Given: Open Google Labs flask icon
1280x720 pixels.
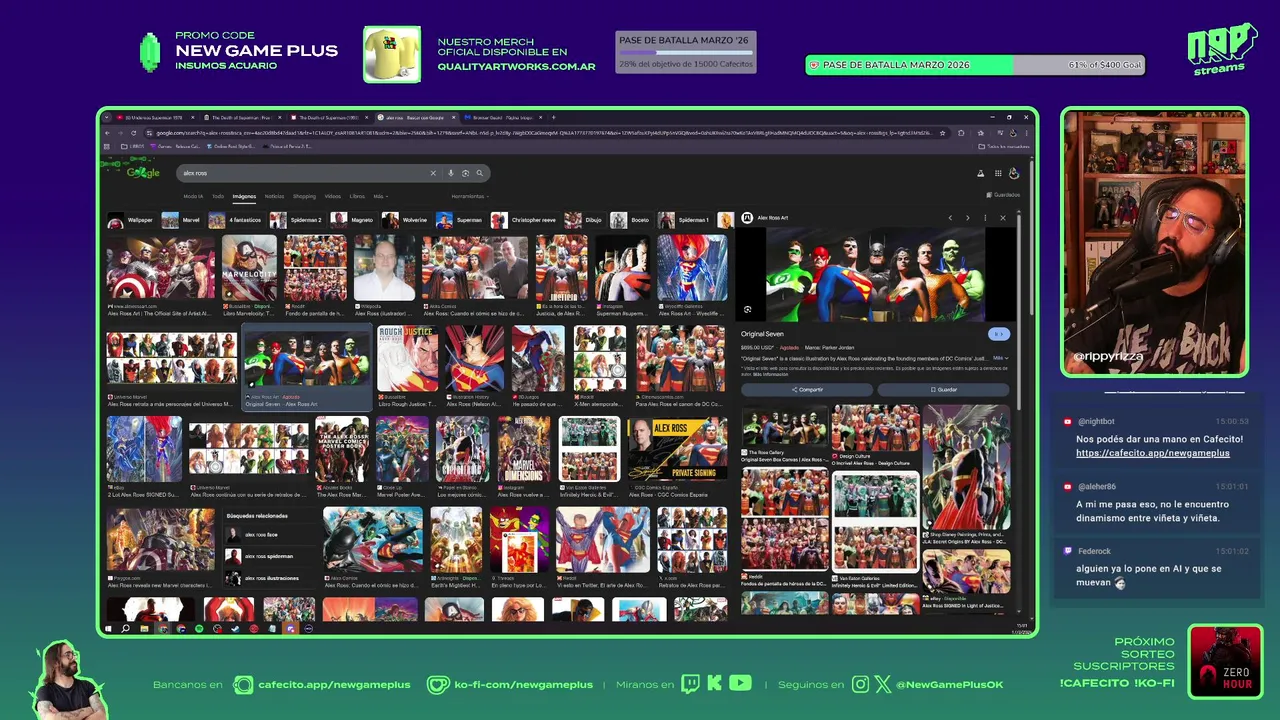Looking at the screenshot, I should click(980, 173).
